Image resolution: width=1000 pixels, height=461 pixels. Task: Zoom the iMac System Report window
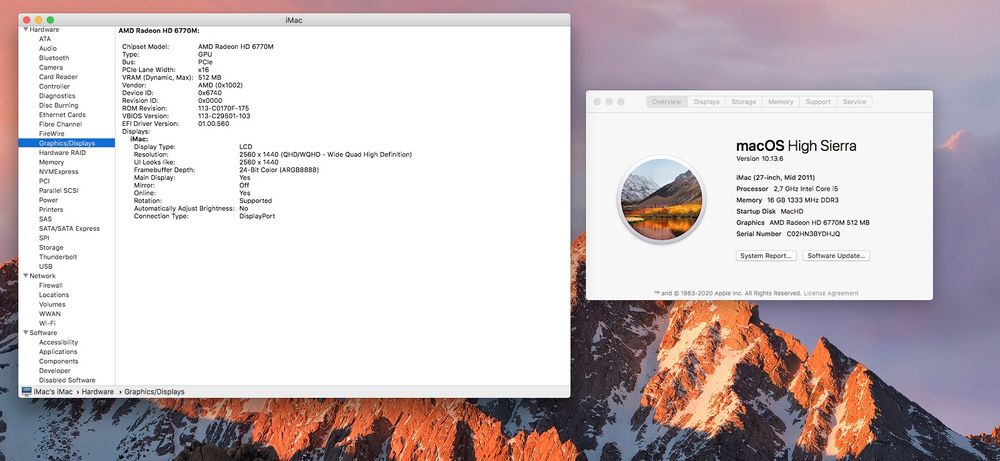point(50,20)
